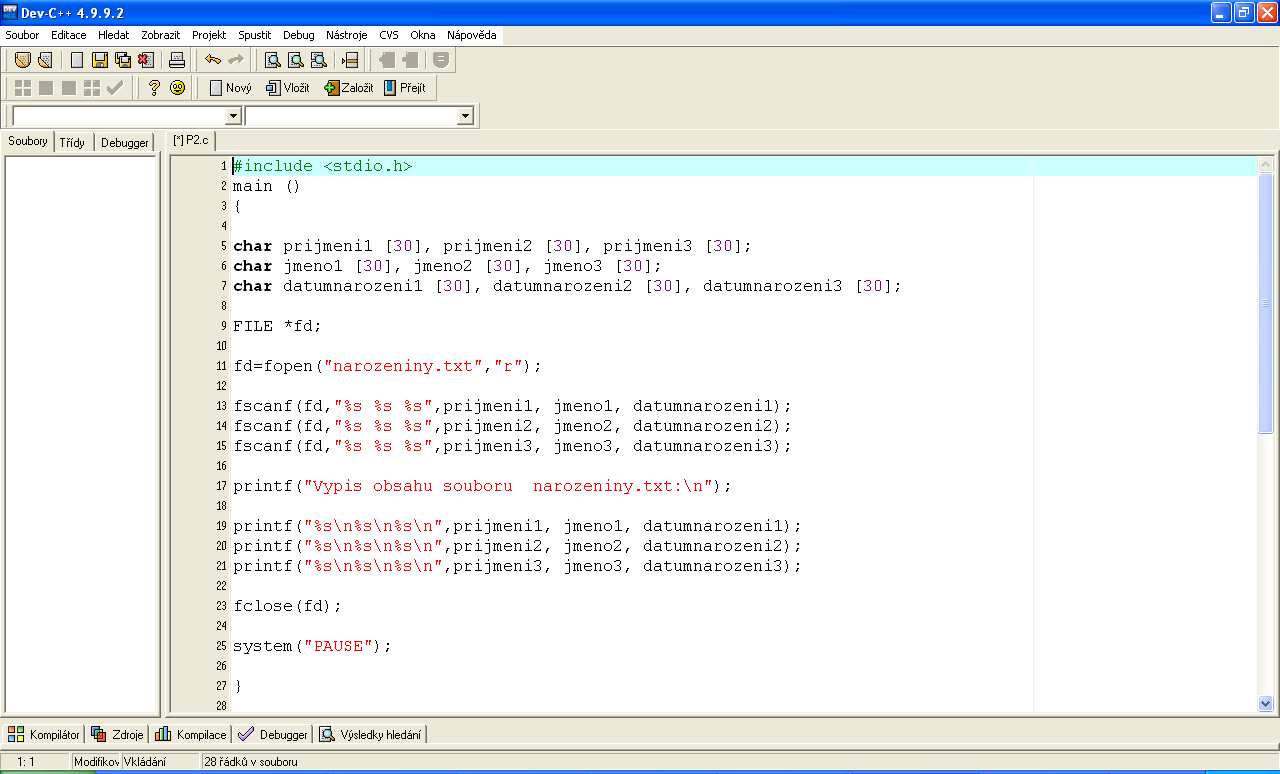Viewport: 1280px width, 774px height.
Task: Save the file with the floppy icon
Action: [100, 60]
